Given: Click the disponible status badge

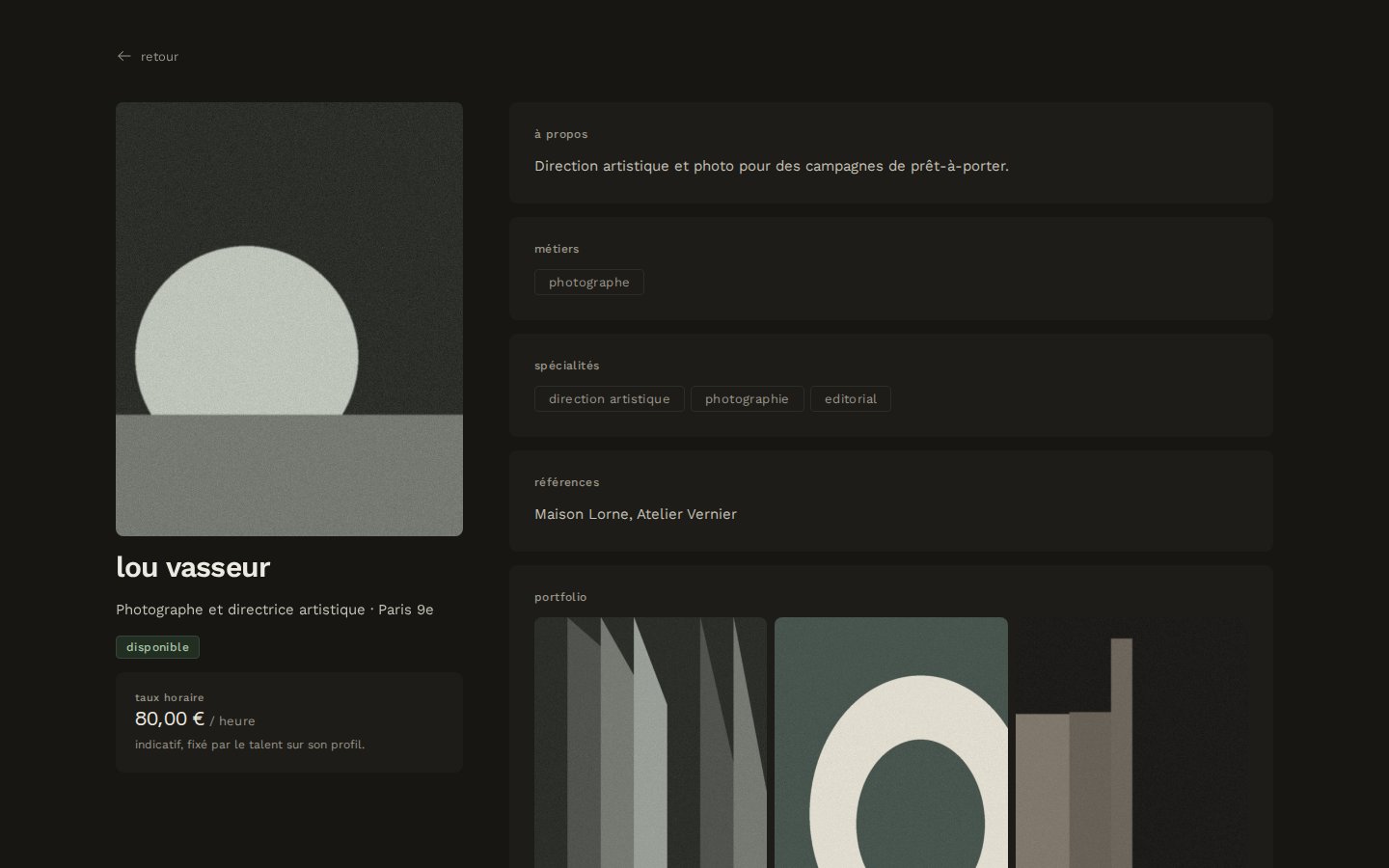Looking at the screenshot, I should (157, 647).
